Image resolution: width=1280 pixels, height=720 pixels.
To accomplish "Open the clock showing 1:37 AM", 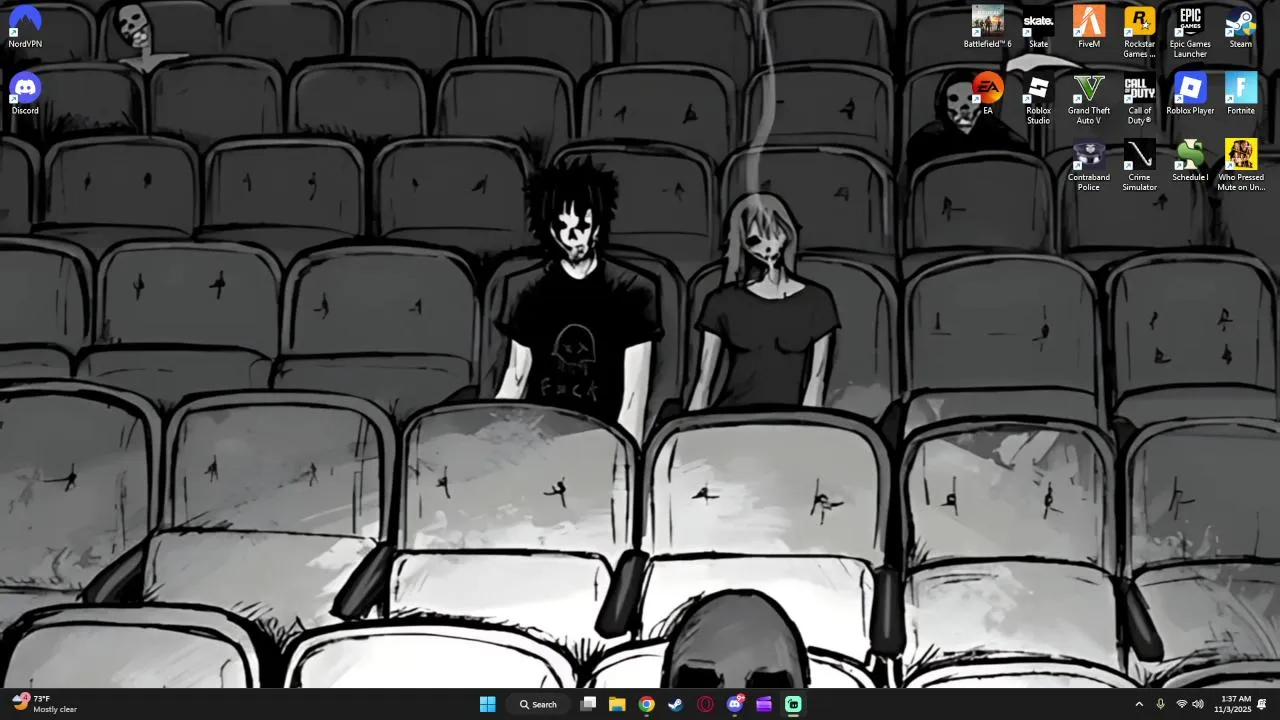I will pyautogui.click(x=1232, y=704).
